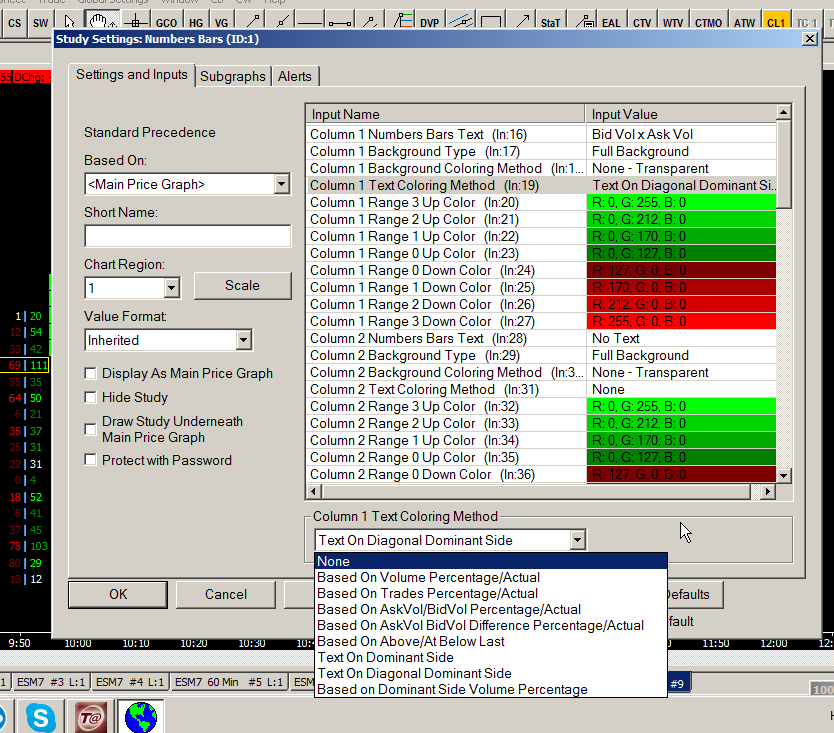Edit Column 1 Range 3 Down Color swatch
Screen dimensions: 834x733
coord(681,321)
